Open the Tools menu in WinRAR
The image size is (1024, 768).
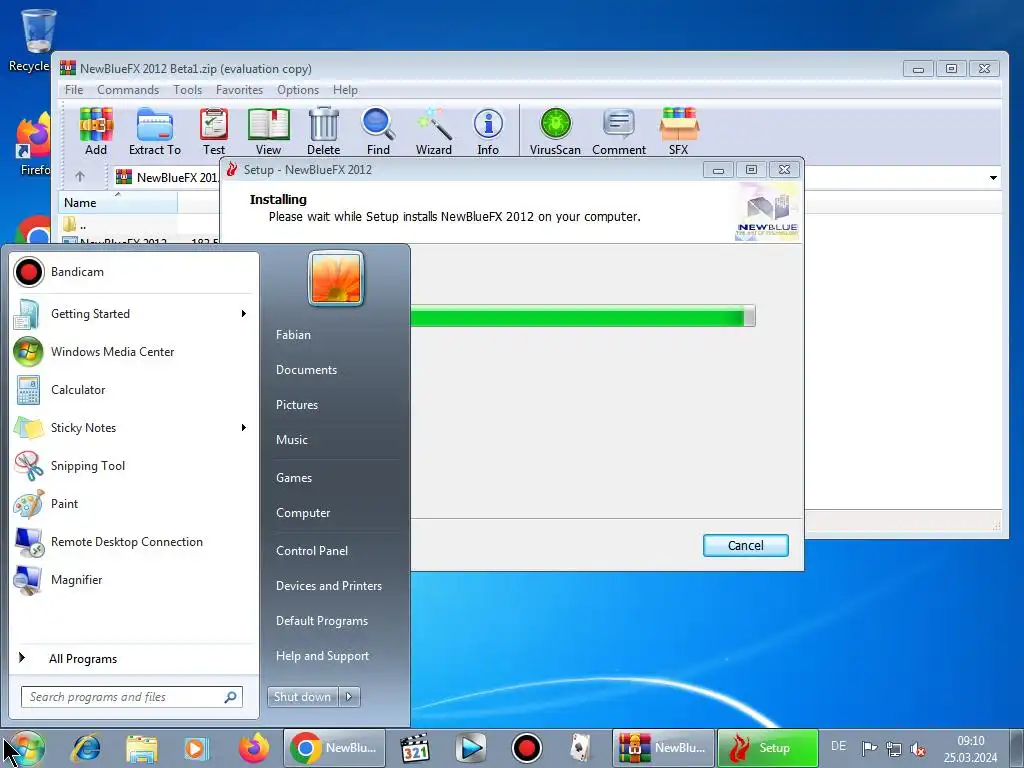[187, 89]
